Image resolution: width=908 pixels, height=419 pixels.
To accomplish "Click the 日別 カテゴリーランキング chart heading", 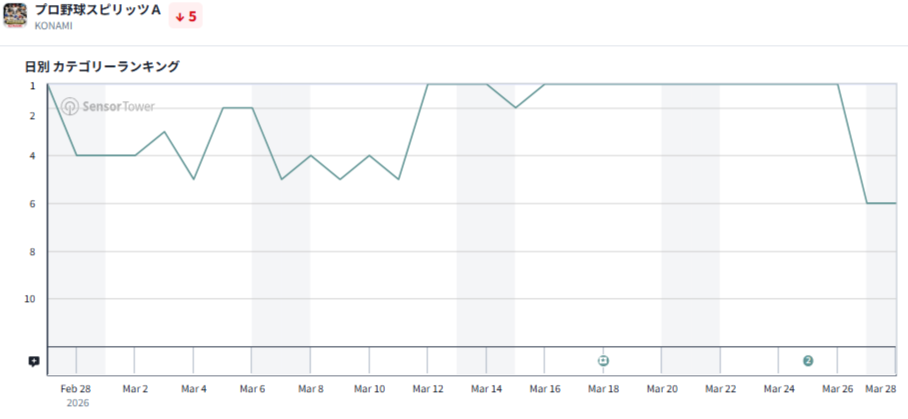I will (102, 67).
